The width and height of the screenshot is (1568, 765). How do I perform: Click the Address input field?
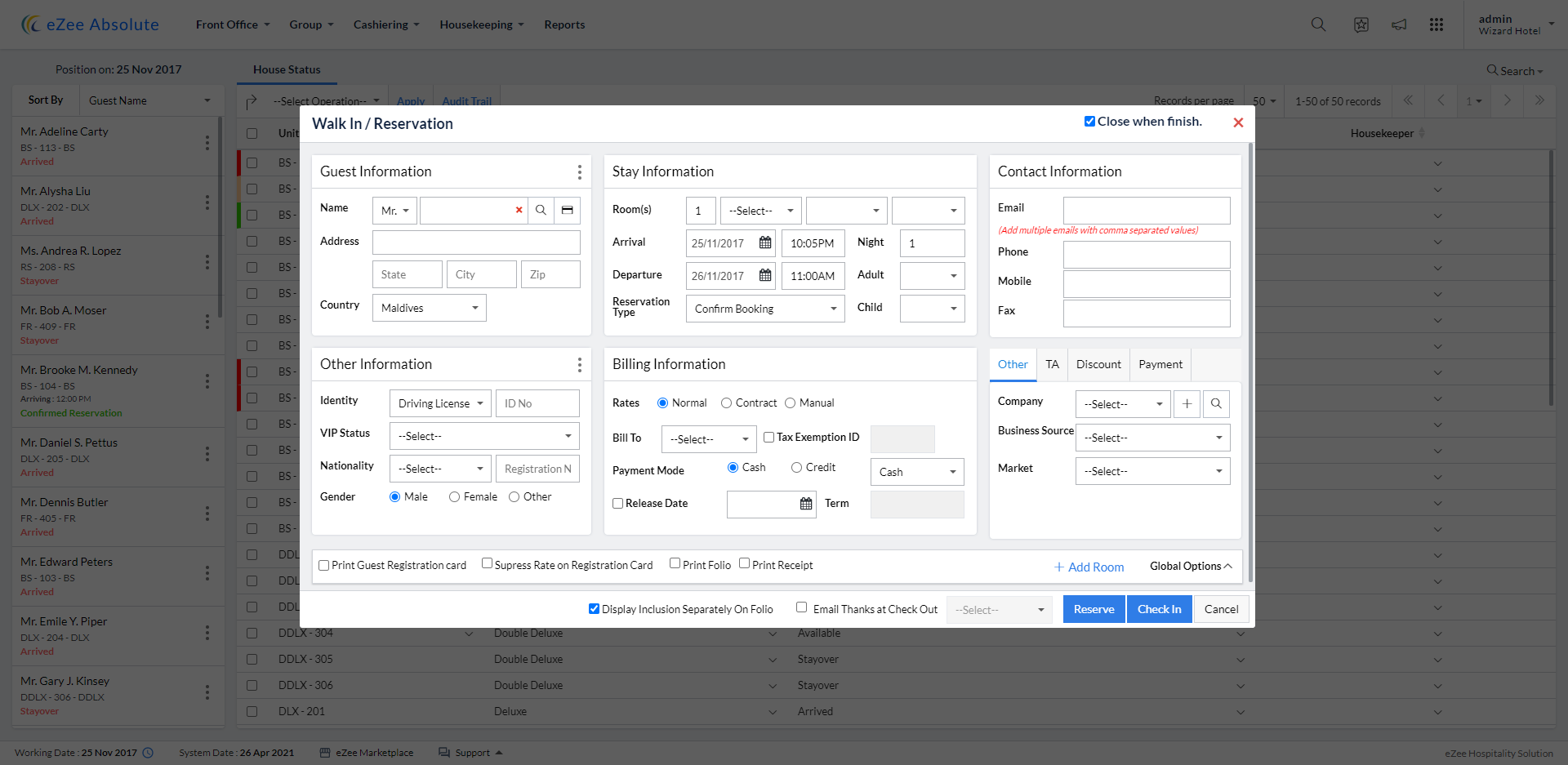(x=476, y=242)
